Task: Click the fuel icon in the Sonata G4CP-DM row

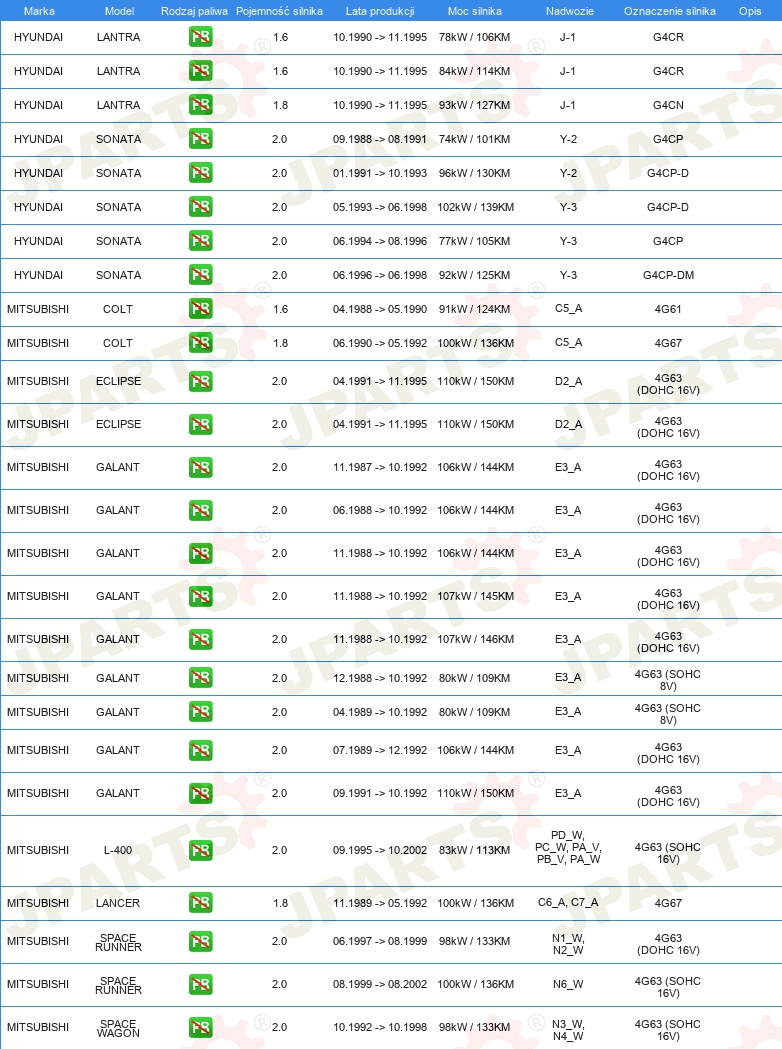Action: (201, 275)
